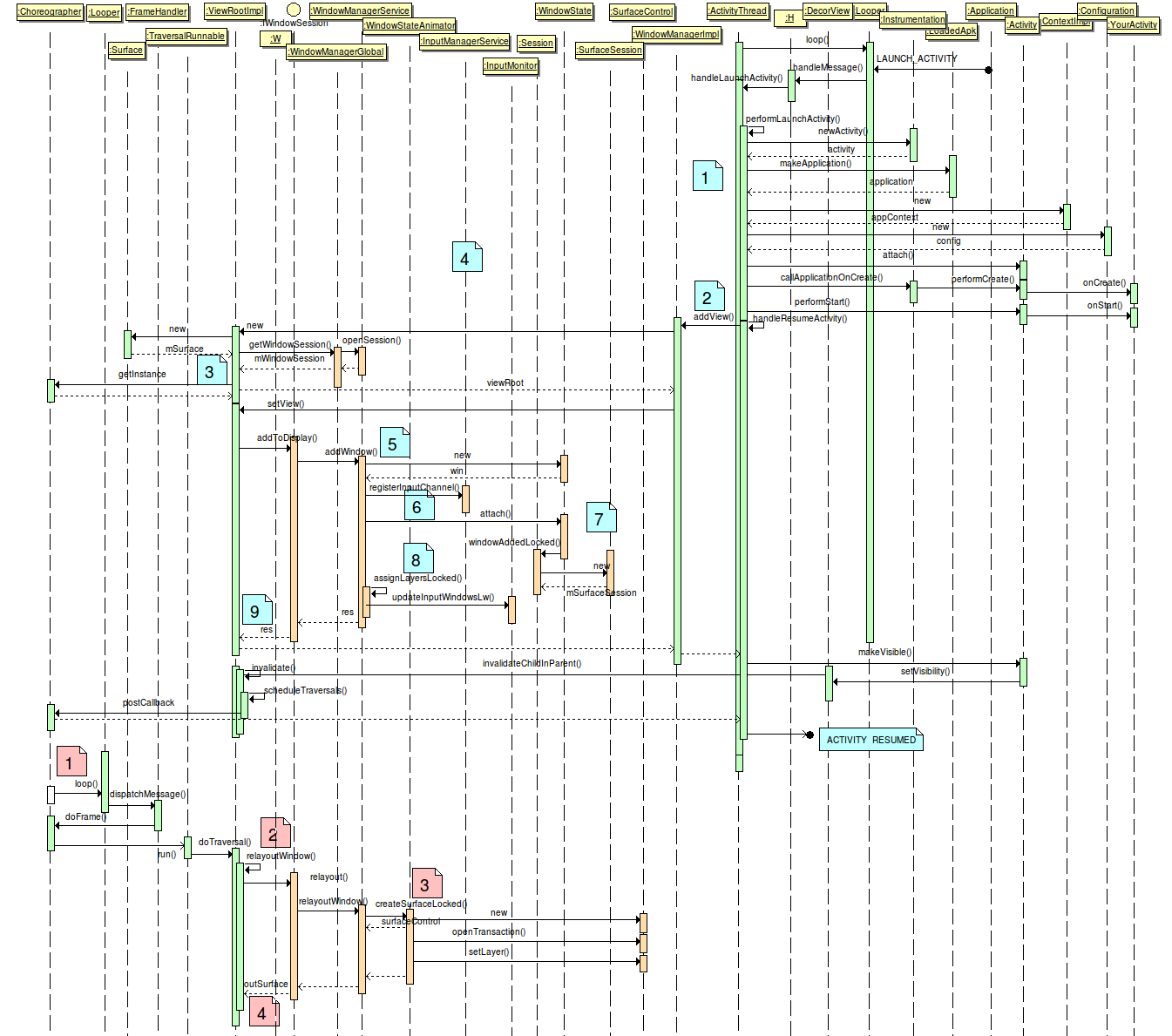Screen dimensions: 1172x1036
Task: Select the :Surface lifeline box
Action: 126,51
